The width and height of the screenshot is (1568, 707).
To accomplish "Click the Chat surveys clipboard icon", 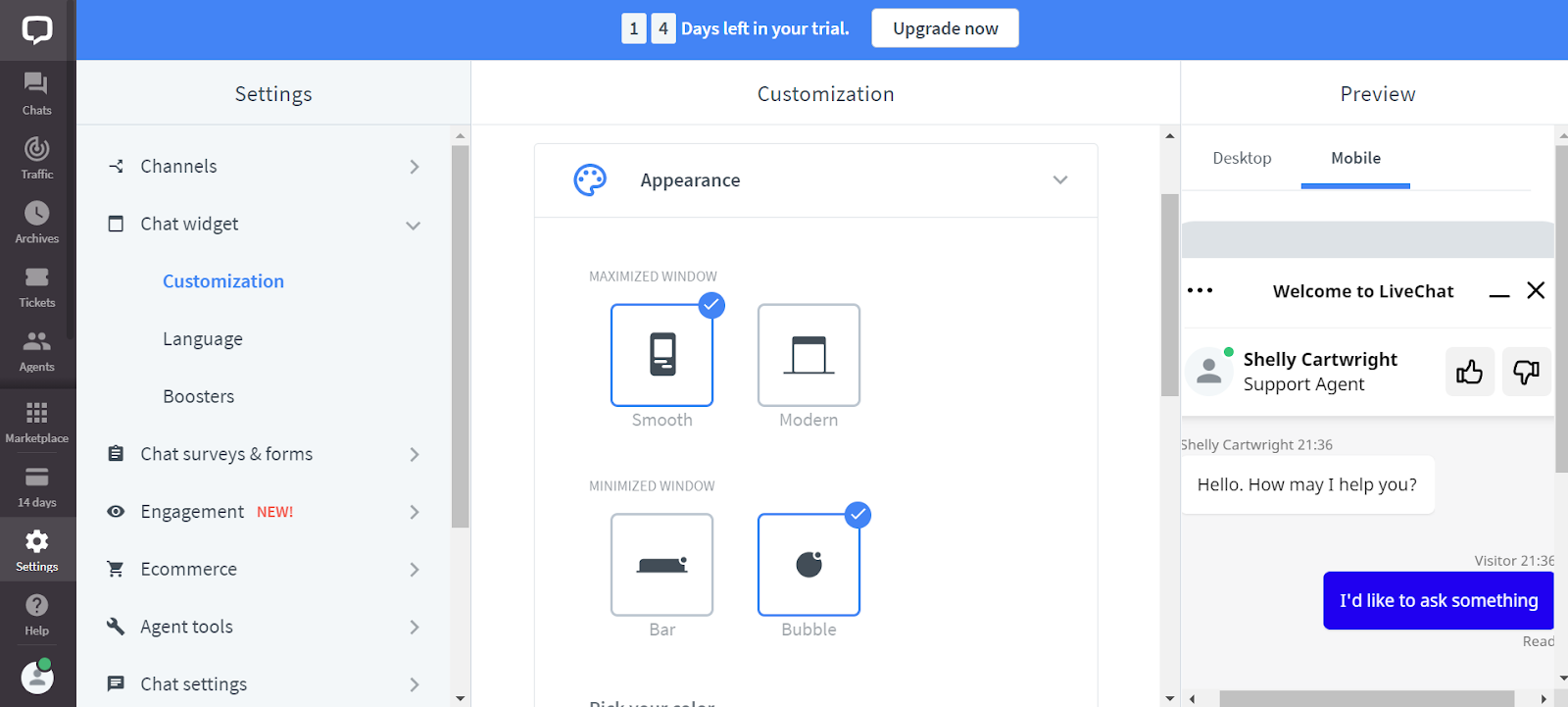I will 116,453.
